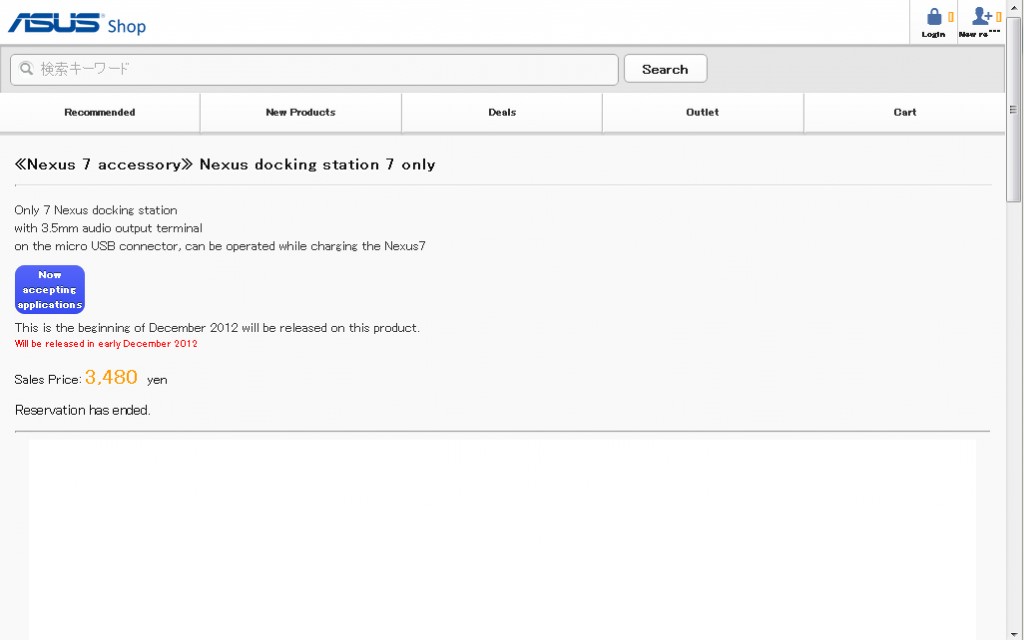Focus the search keyword input field
Viewport: 1024px width, 640px height.
tap(314, 69)
